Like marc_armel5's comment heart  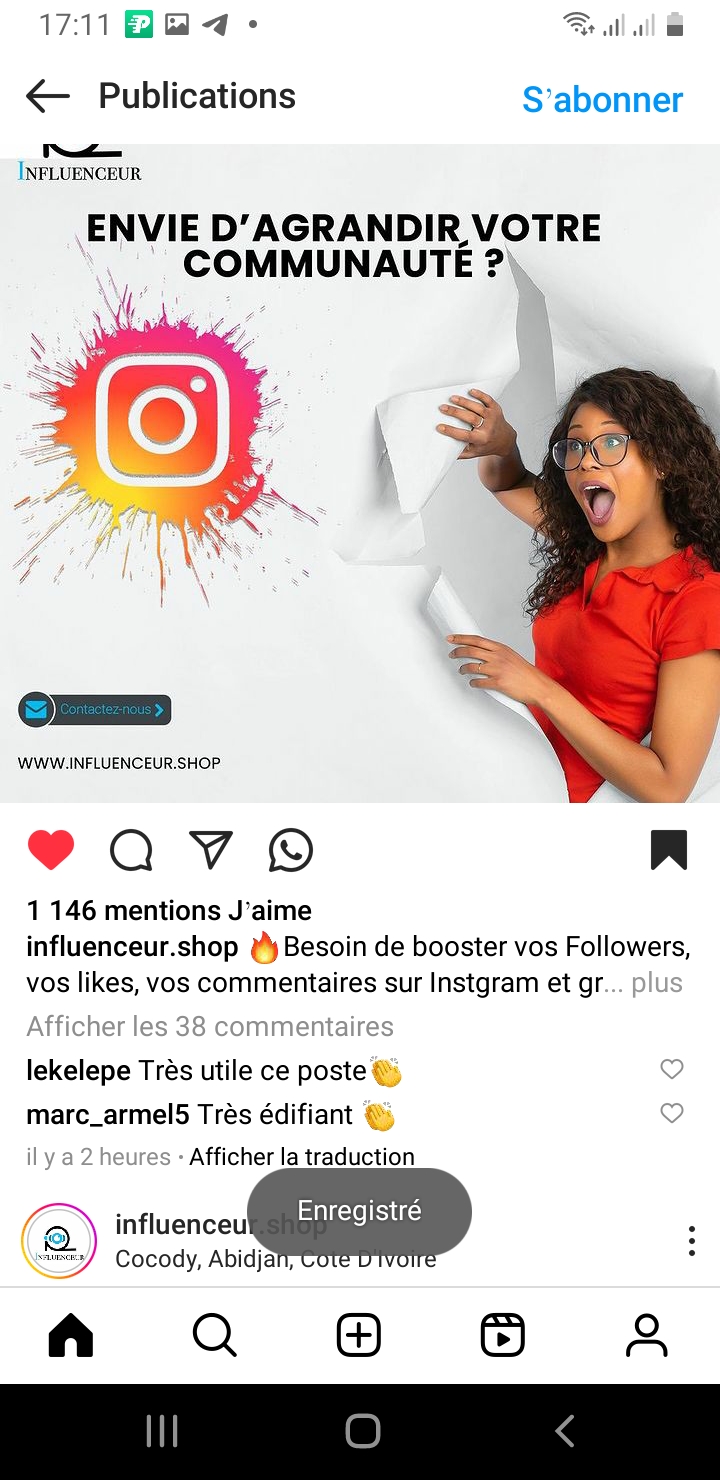click(x=672, y=1112)
